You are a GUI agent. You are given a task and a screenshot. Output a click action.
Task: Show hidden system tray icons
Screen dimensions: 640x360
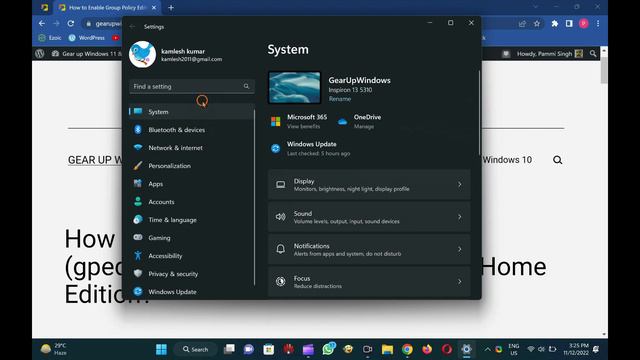click(x=487, y=349)
